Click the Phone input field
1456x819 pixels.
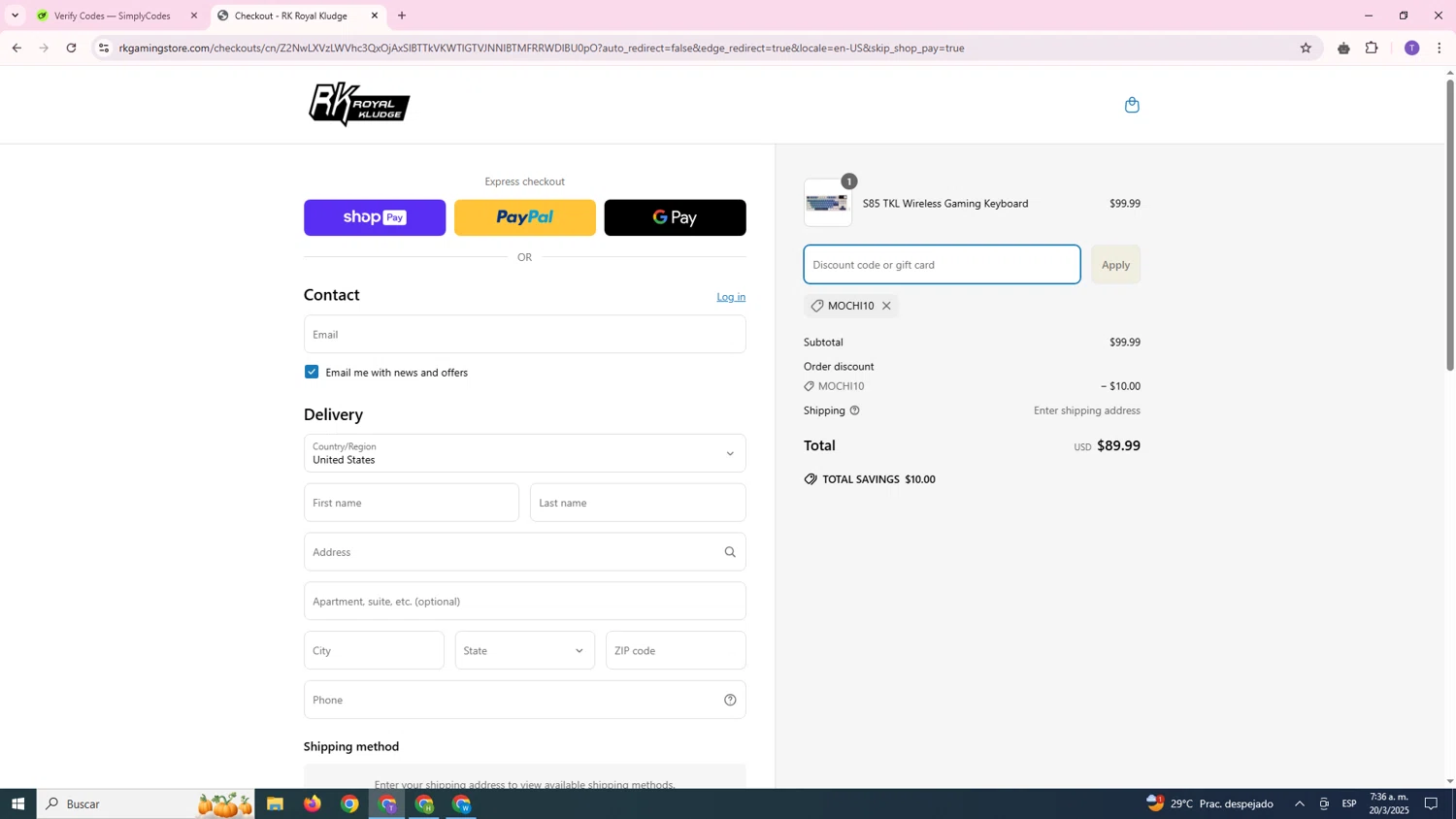pos(525,700)
